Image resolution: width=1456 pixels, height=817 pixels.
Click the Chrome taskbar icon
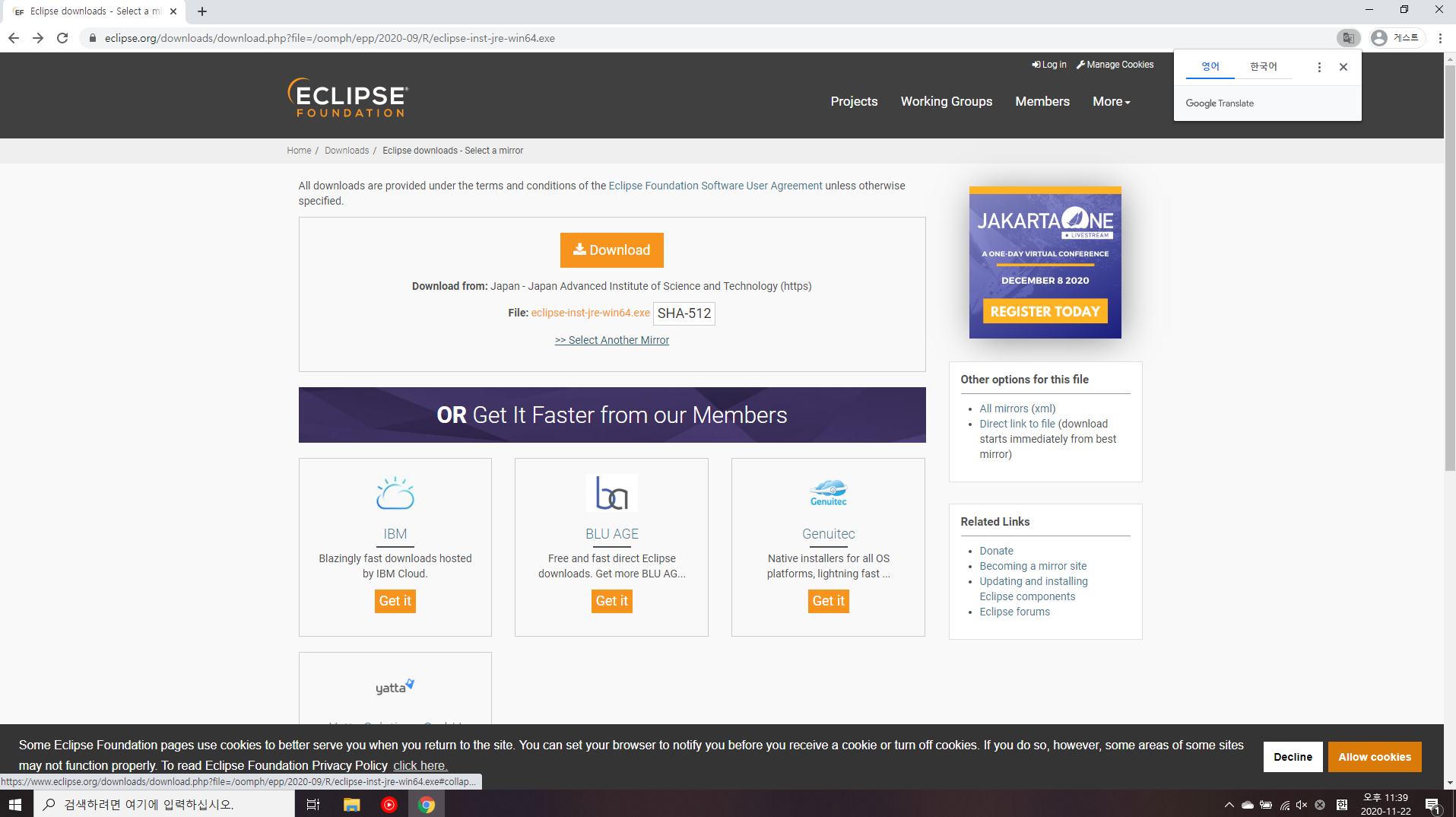427,804
